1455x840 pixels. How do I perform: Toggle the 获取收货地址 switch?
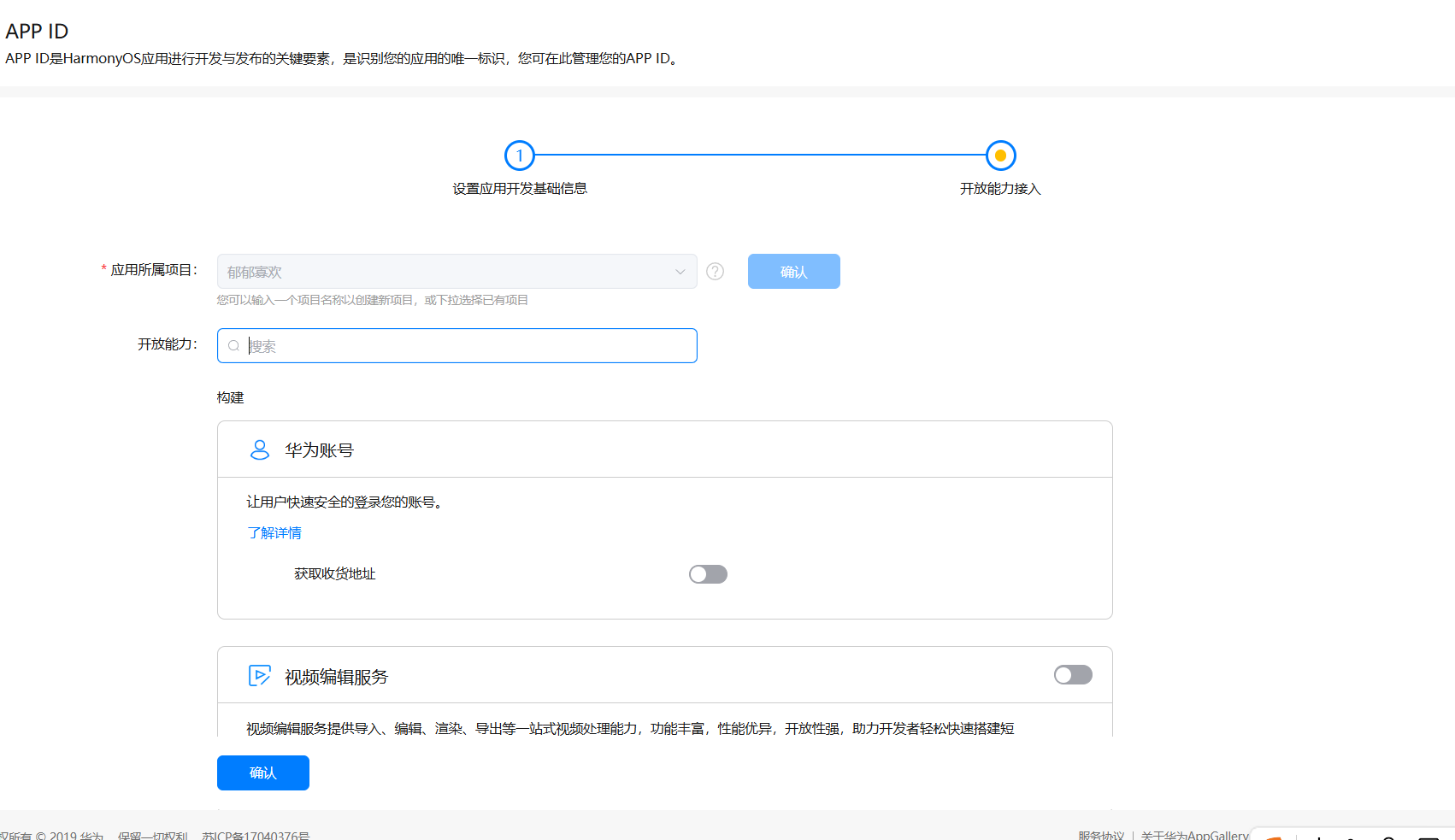708,574
